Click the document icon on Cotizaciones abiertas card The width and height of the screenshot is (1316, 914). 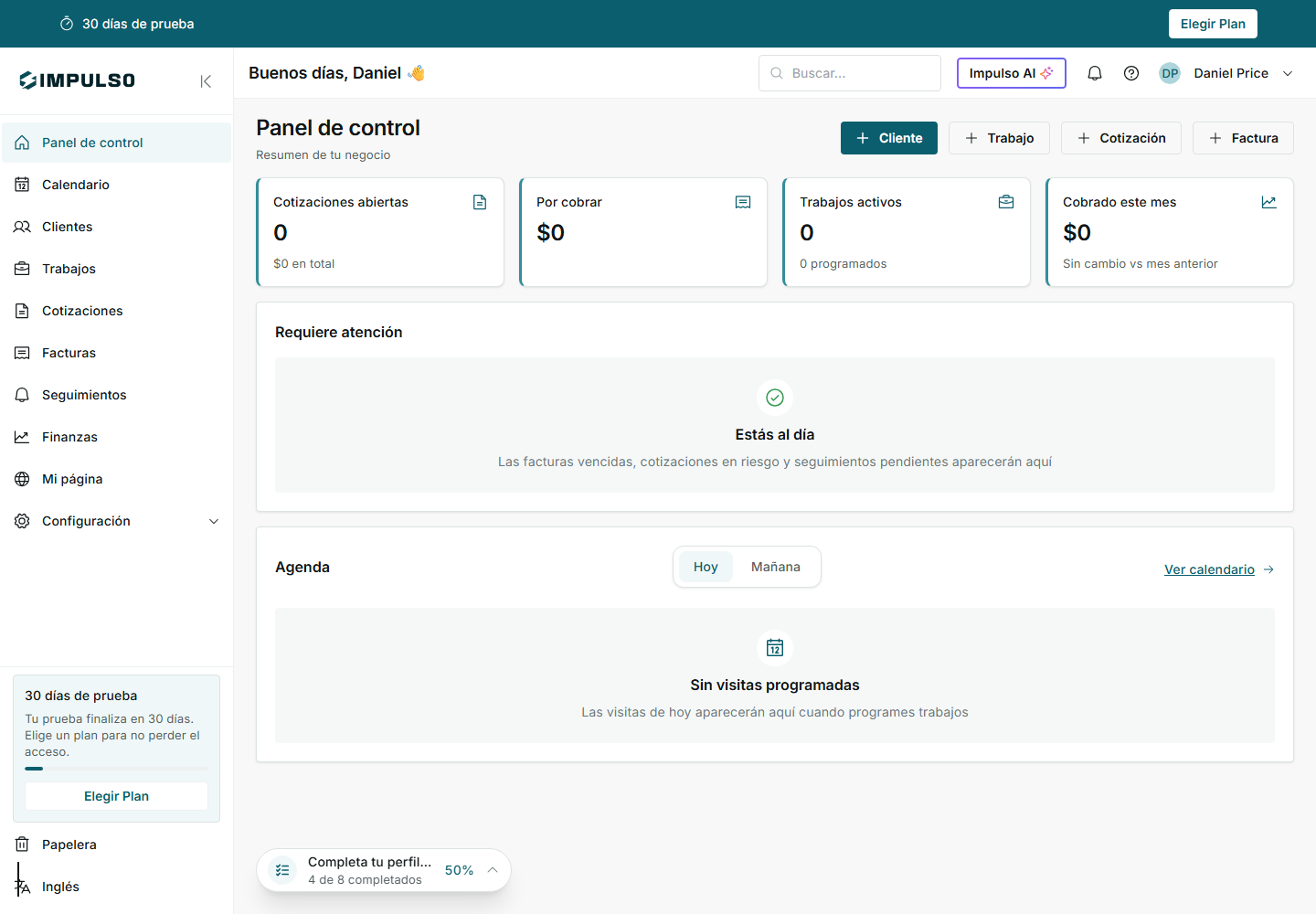pos(480,202)
